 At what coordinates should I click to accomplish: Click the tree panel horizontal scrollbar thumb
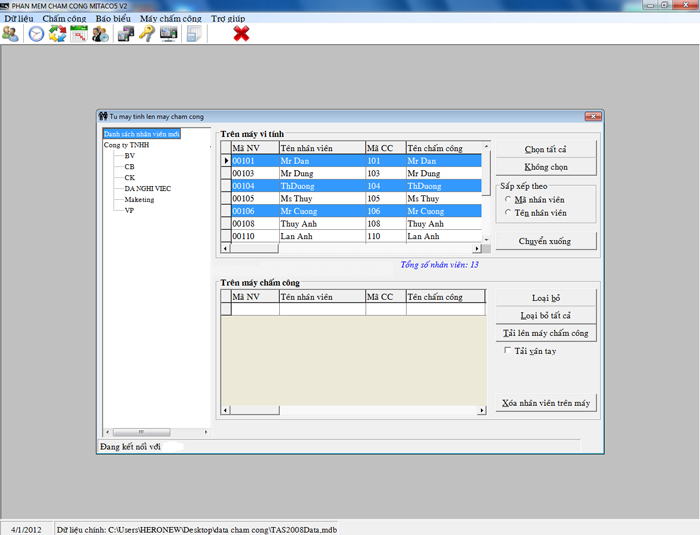142,432
